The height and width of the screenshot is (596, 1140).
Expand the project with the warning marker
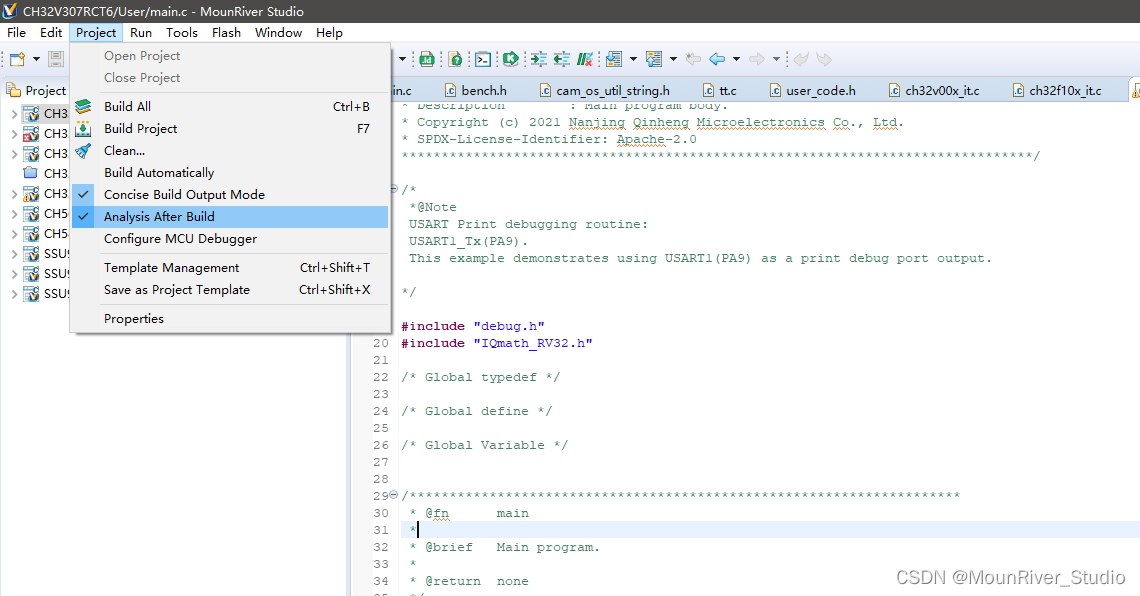click(x=14, y=194)
